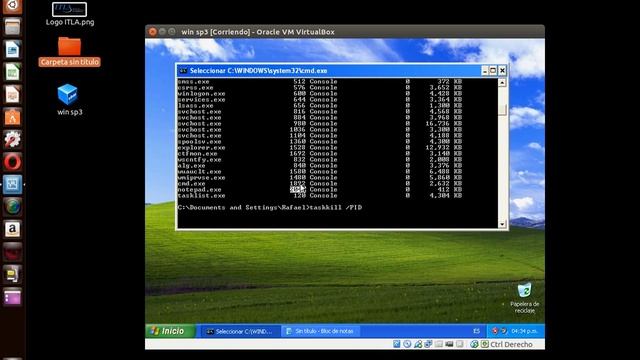Viewport: 640px width, 360px height.
Task: Click the 'spoolsv.exe' process row
Action: [x=320, y=141]
